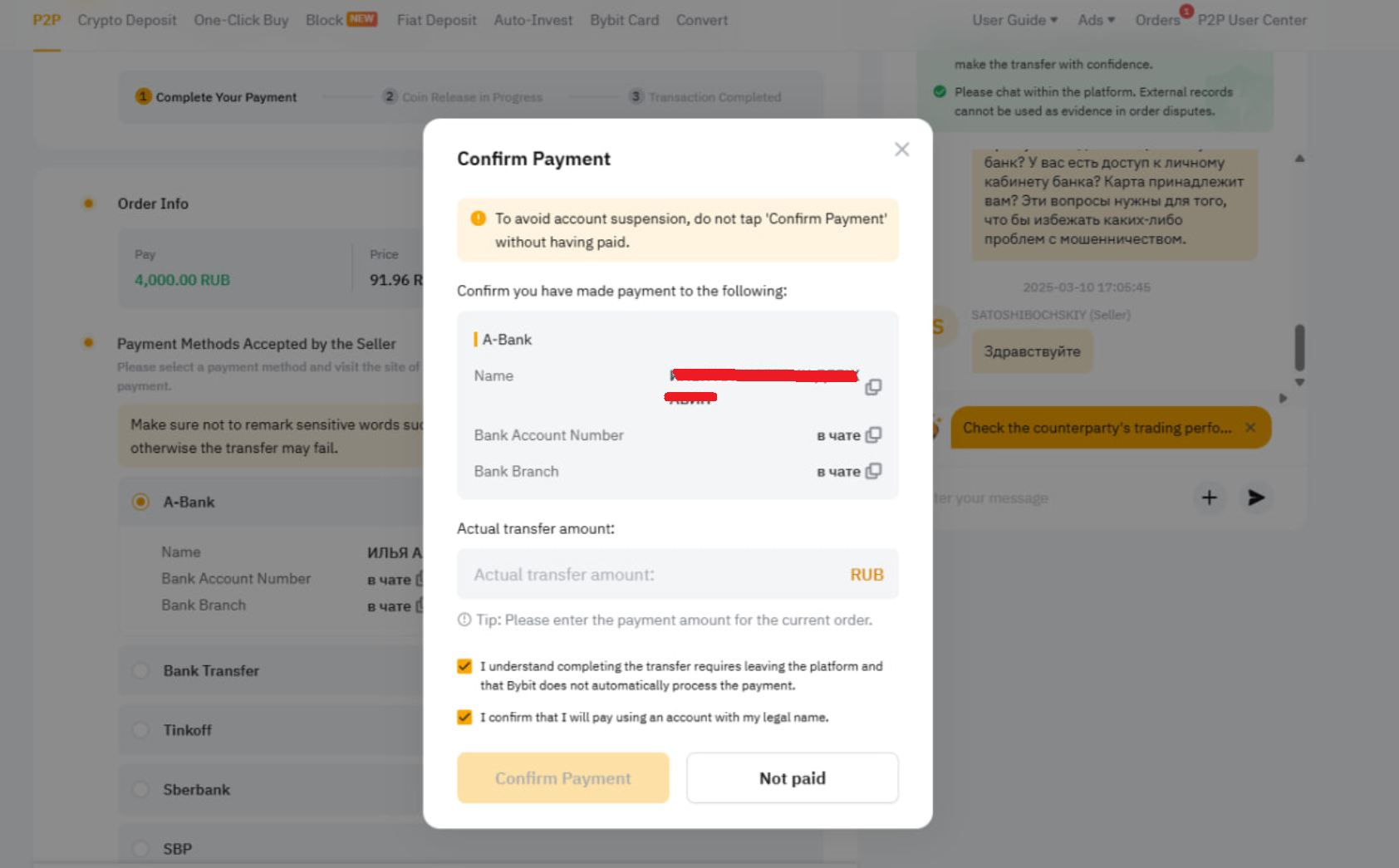Viewport: 1399px width, 868px height.
Task: Uncheck the leaving-platform understanding checkbox
Action: pyautogui.click(x=464, y=666)
